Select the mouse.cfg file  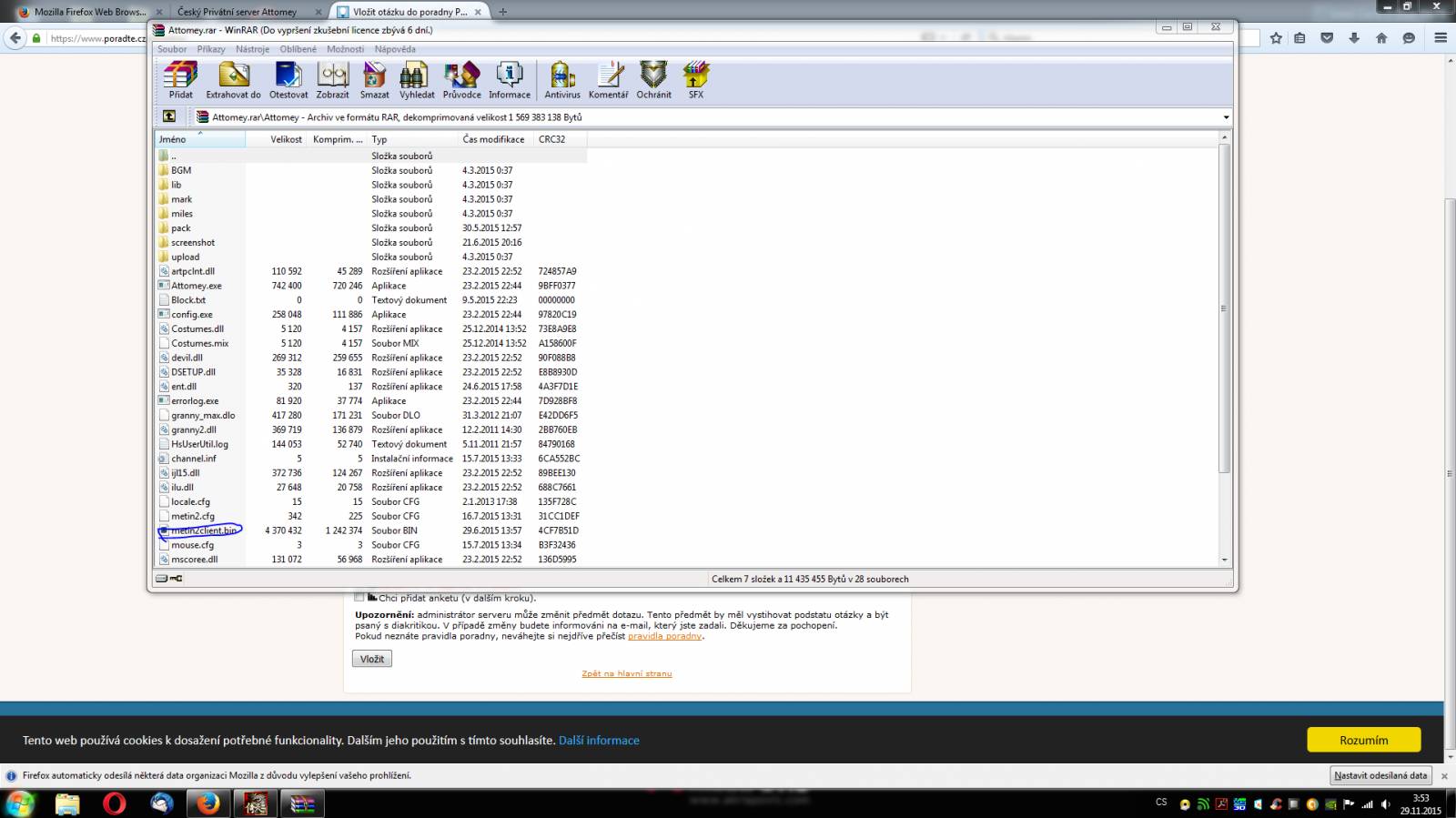(192, 545)
